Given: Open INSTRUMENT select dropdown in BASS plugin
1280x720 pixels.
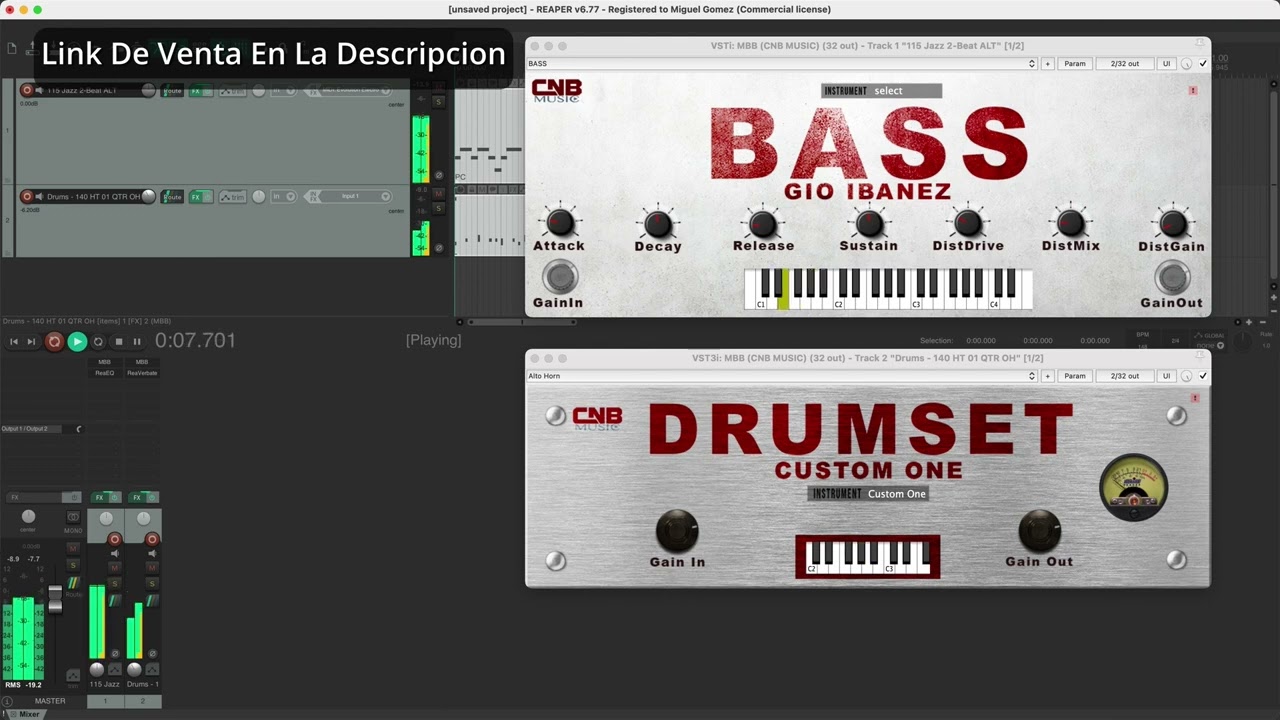Looking at the screenshot, I should click(881, 91).
